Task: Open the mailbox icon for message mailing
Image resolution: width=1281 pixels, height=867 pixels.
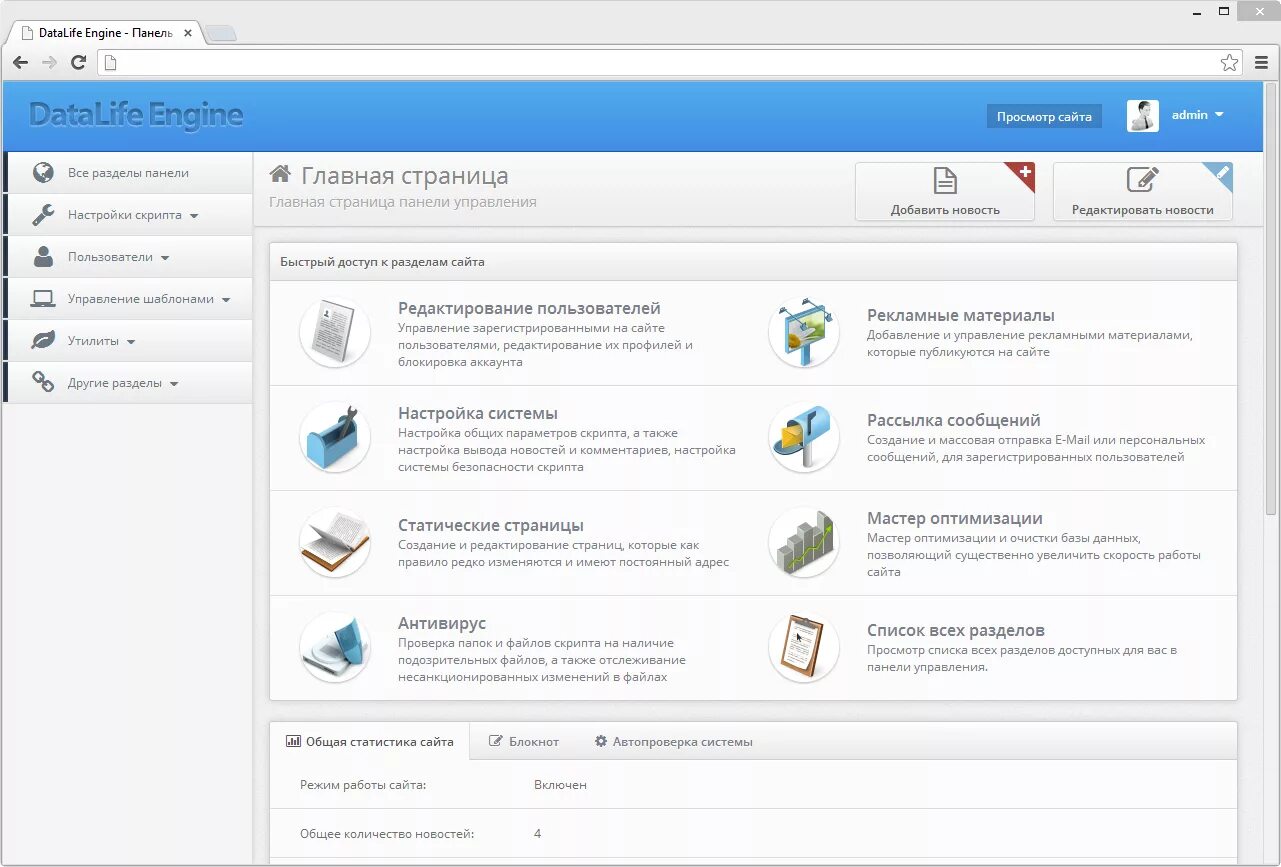Action: (x=804, y=438)
